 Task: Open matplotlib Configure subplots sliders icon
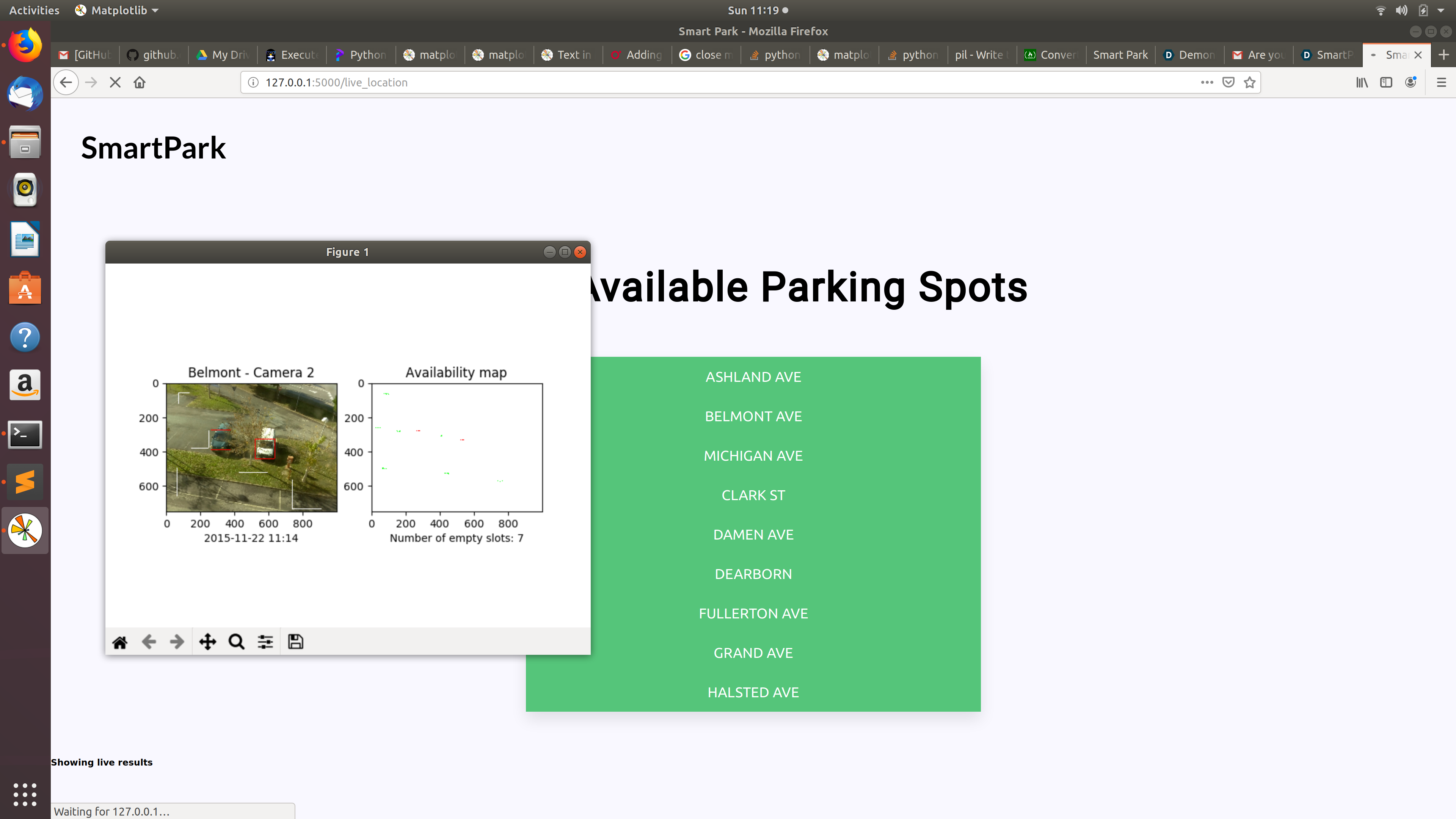(265, 642)
